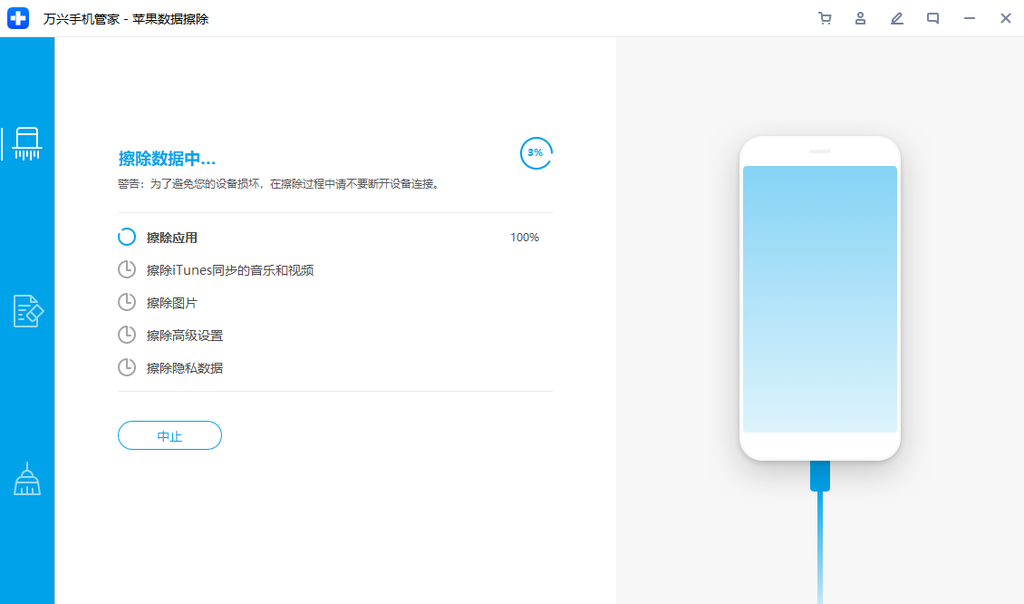The width and height of the screenshot is (1024, 604).
Task: Click the 3% circular progress ring
Action: tap(536, 152)
